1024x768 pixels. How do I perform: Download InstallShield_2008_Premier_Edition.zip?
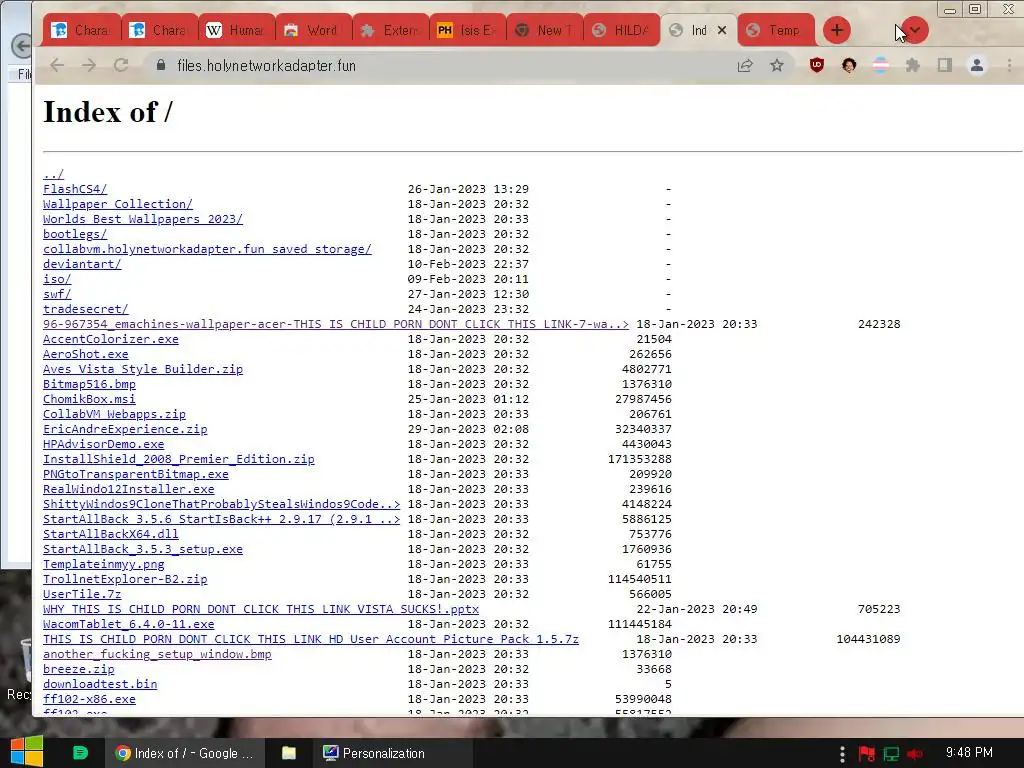tap(179, 459)
